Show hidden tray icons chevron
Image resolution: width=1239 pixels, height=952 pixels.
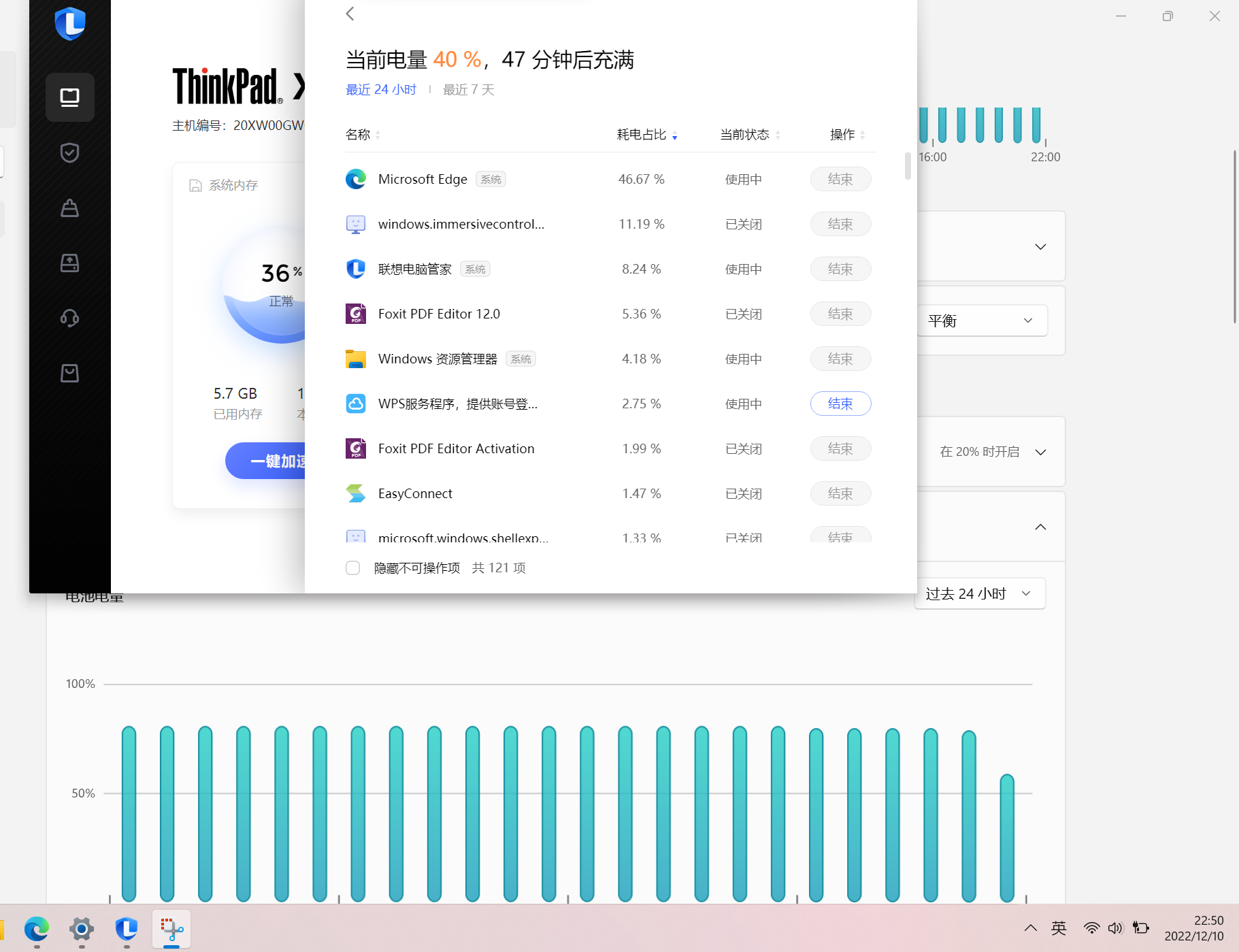1031,928
